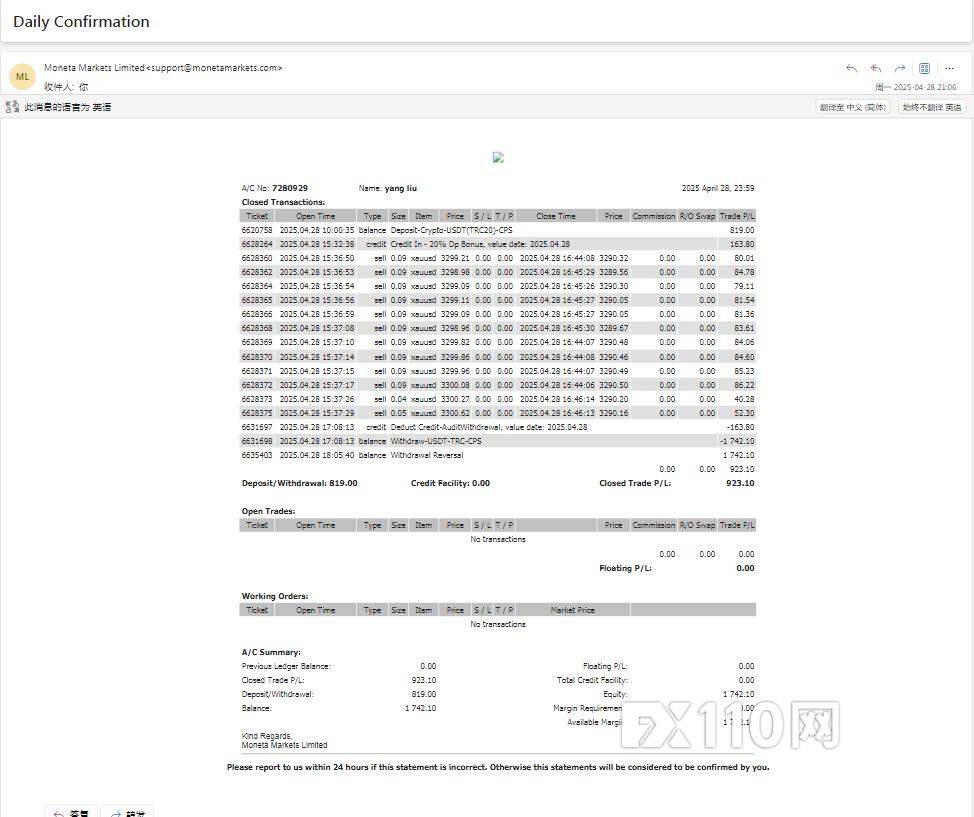The image size is (974, 817).
Task: Click the broken image placeholder above the statement
Action: 498,158
